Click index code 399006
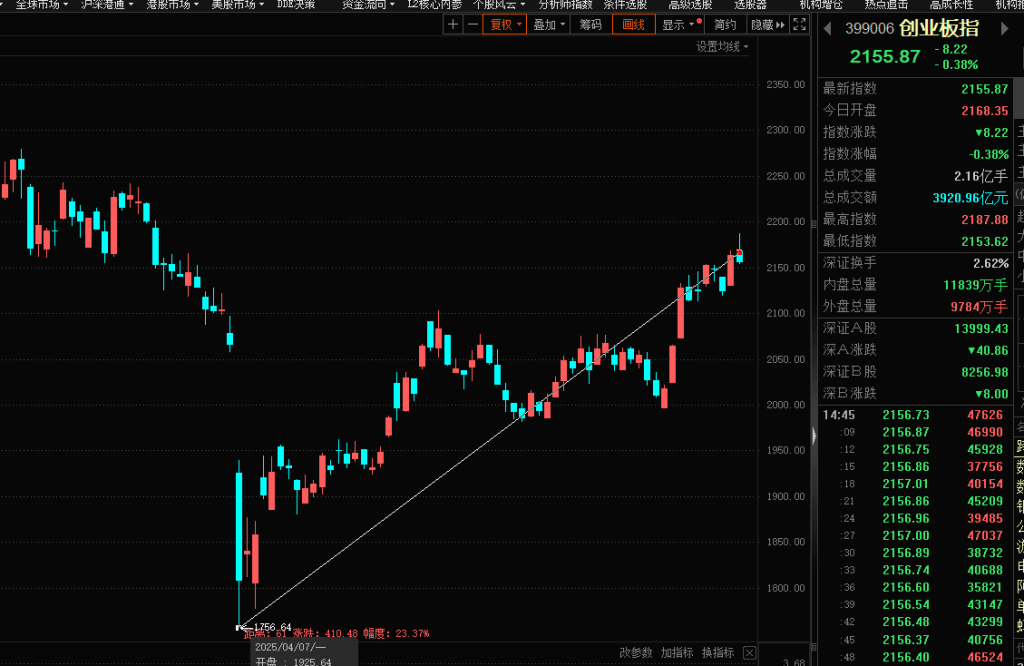This screenshot has width=1024, height=666. pos(869,29)
